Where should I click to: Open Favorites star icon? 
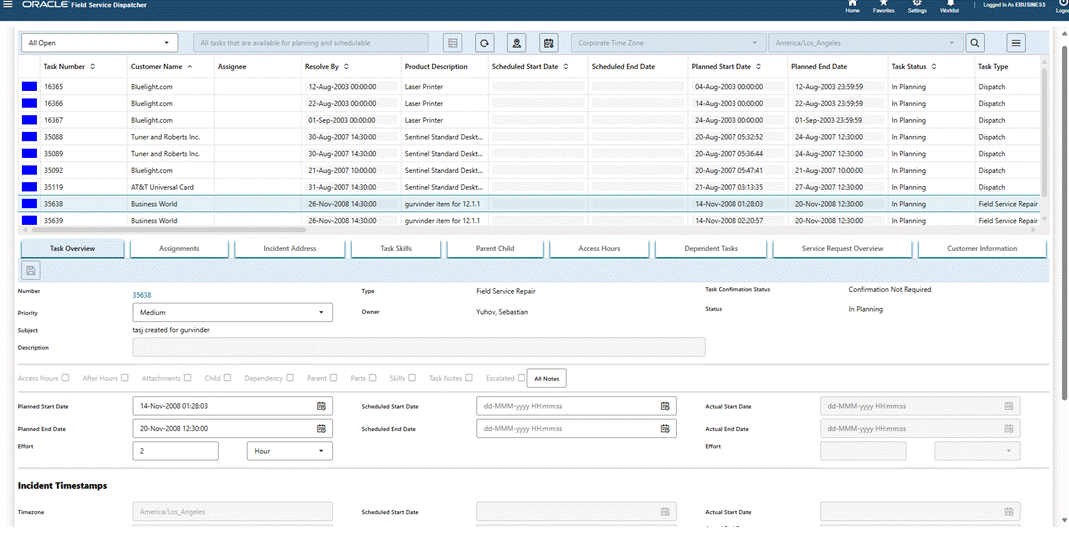pyautogui.click(x=883, y=5)
